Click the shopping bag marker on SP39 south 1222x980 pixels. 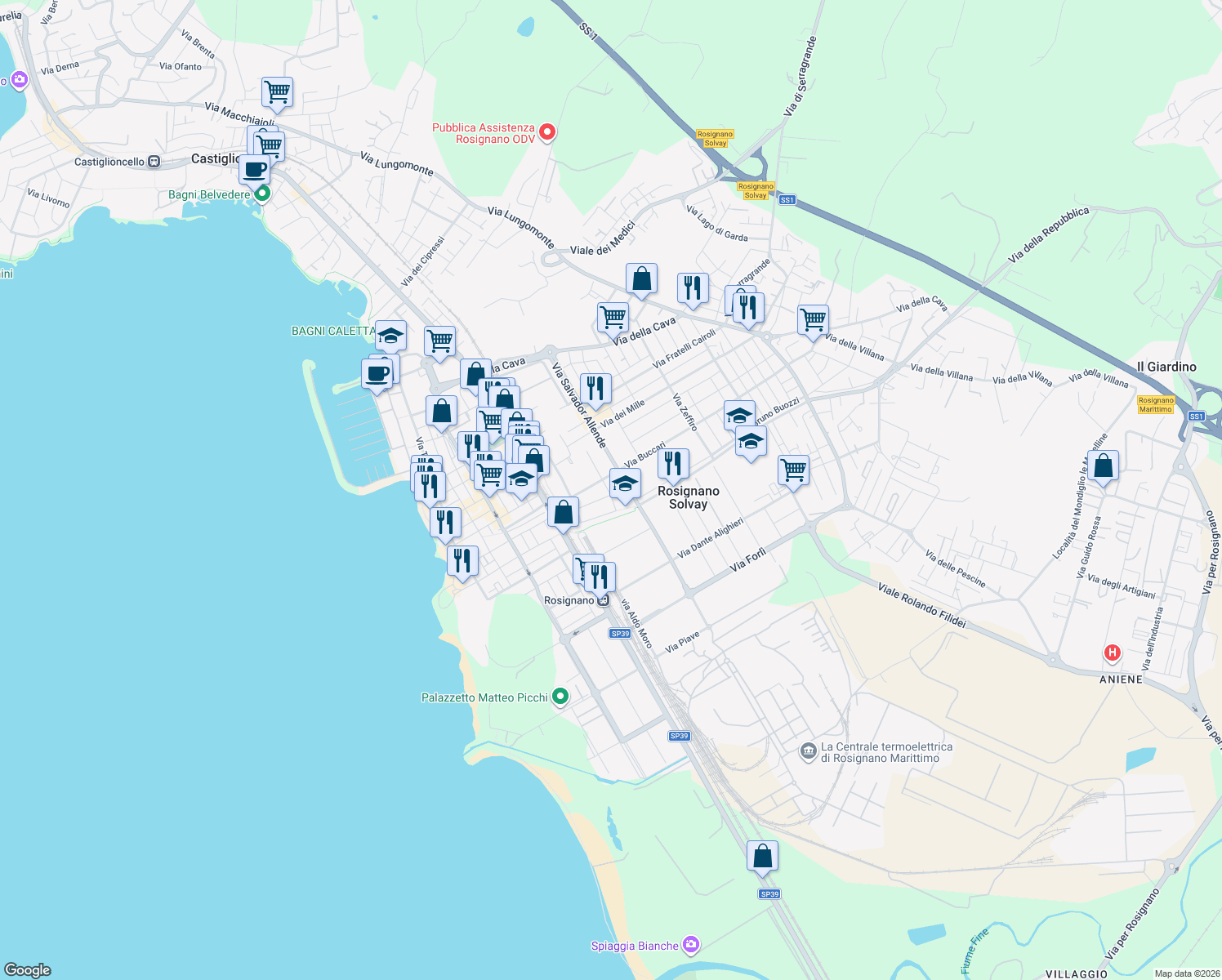[x=761, y=856]
